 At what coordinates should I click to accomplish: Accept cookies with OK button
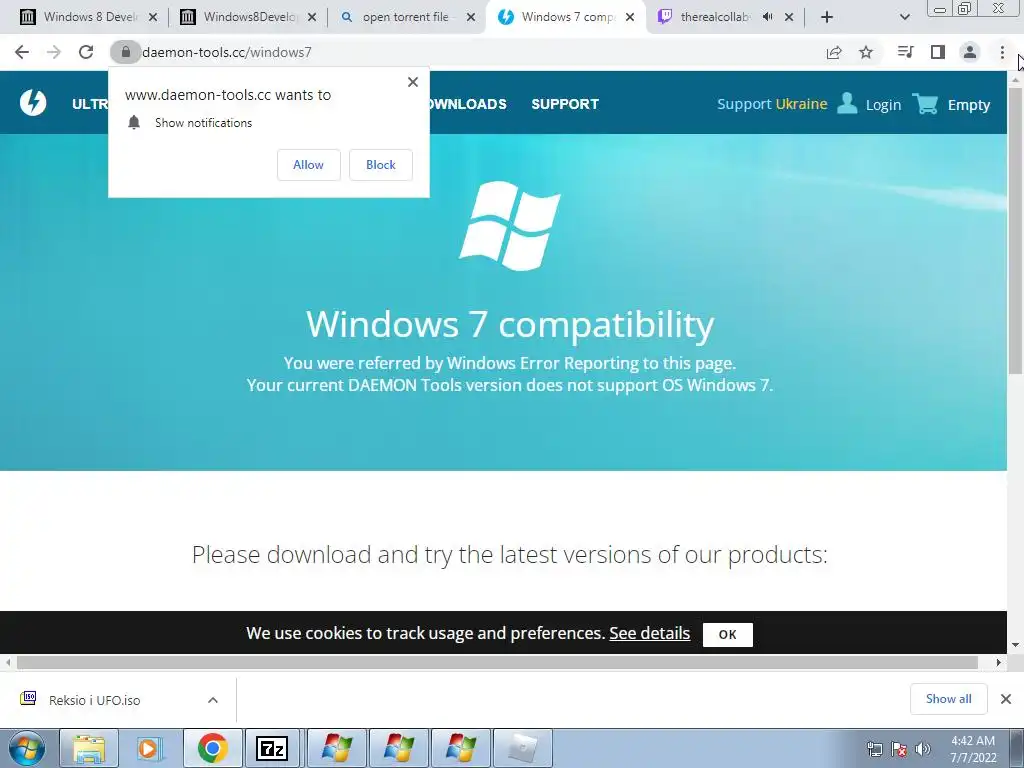(728, 634)
